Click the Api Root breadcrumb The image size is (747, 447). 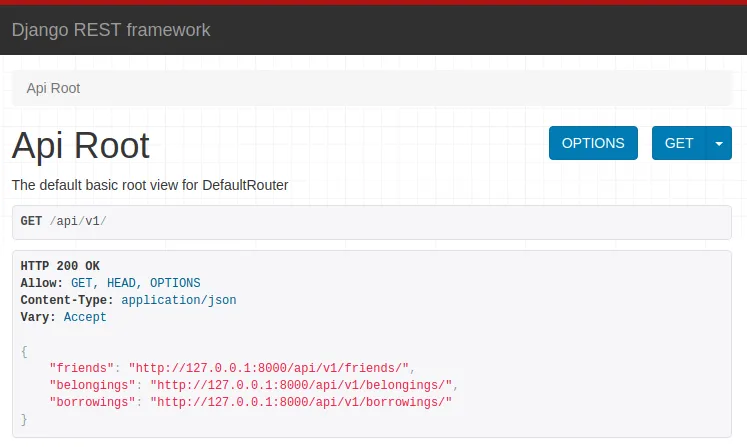[x=53, y=88]
